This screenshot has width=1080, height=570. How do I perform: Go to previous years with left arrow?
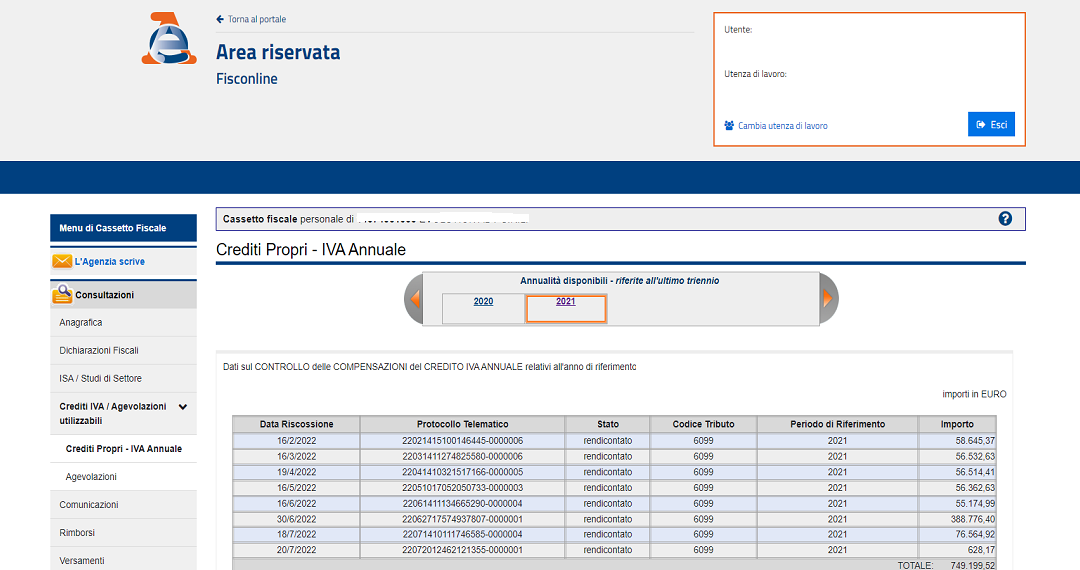coord(414,299)
